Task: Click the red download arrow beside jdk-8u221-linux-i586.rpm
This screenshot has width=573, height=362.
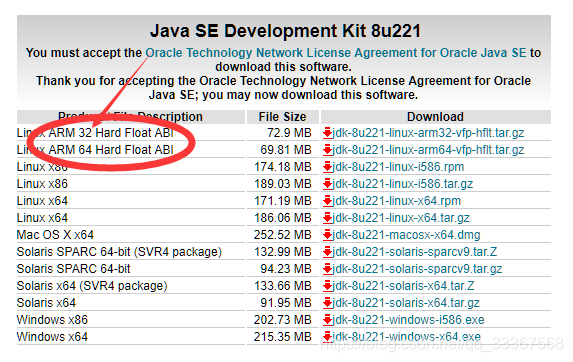Action: click(327, 167)
